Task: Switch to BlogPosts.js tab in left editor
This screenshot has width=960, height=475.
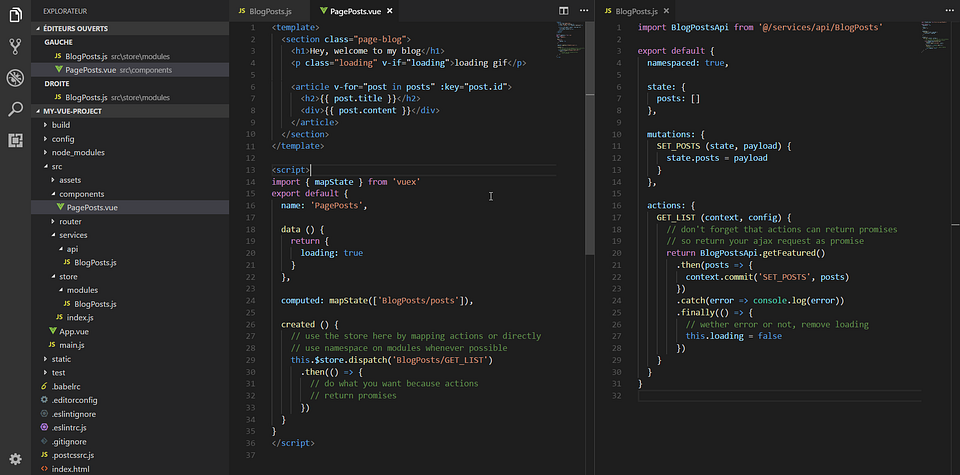Action: coord(269,11)
